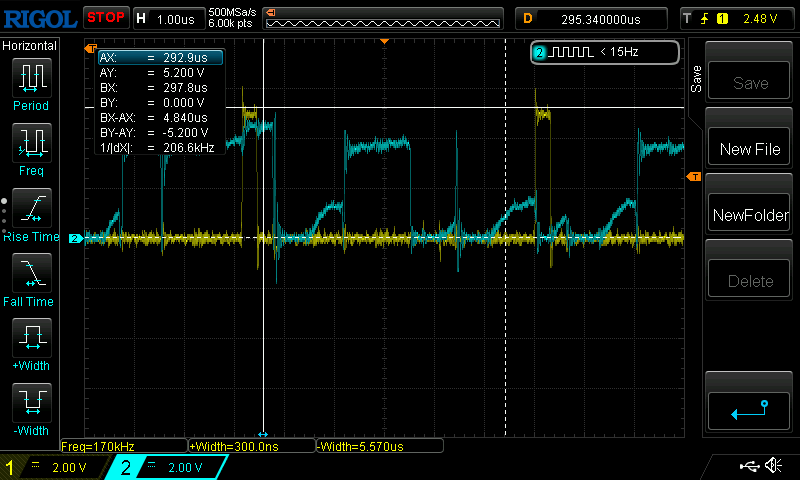
Task: Click the New File button
Action: point(749,147)
